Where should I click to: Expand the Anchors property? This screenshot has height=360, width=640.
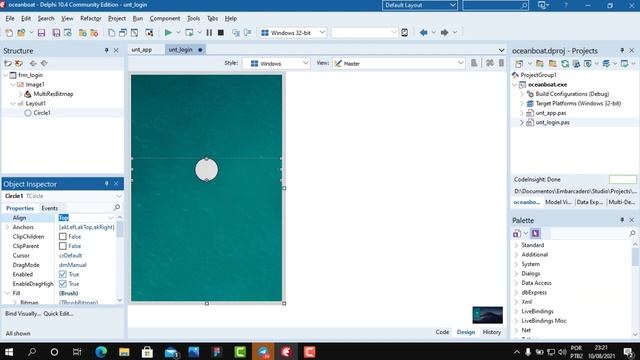pyautogui.click(x=7, y=227)
